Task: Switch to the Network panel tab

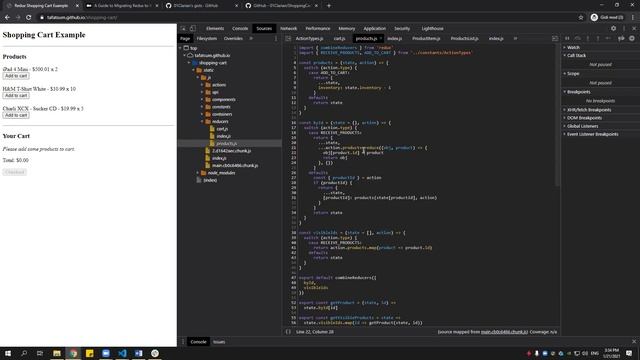Action: 289,29
